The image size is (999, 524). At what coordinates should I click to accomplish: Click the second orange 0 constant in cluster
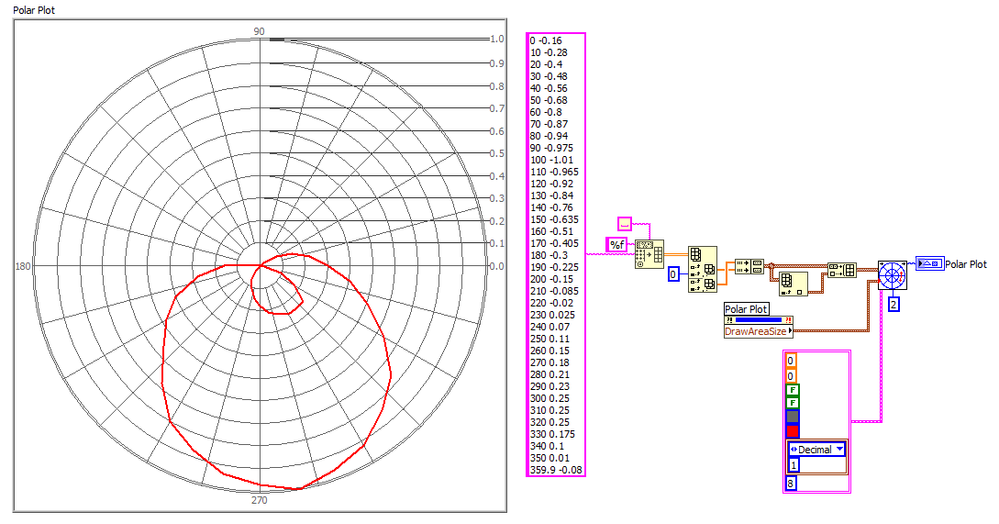coord(791,375)
